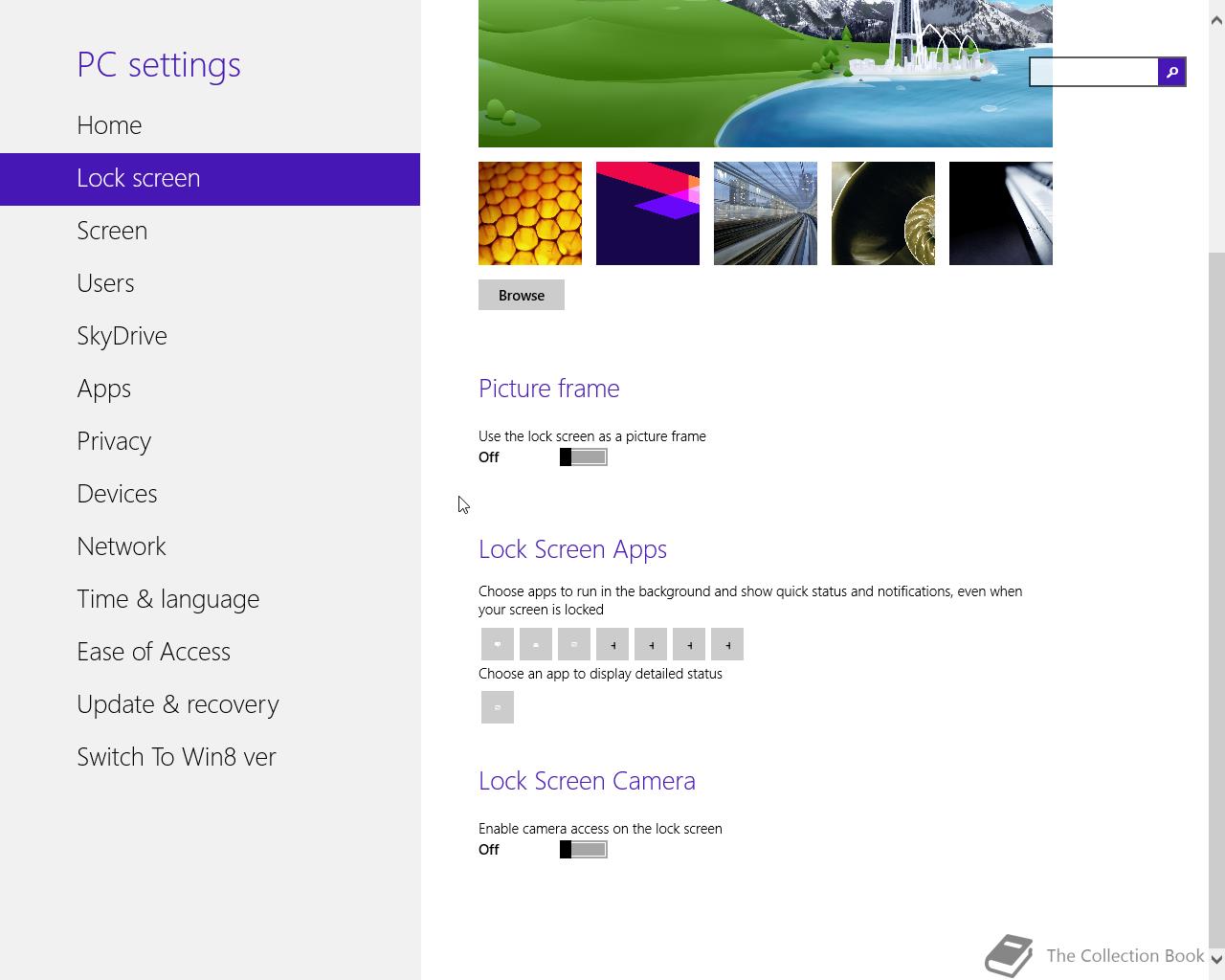Select Lock screen in the sidebar
The height and width of the screenshot is (980, 1225).
click(210, 179)
